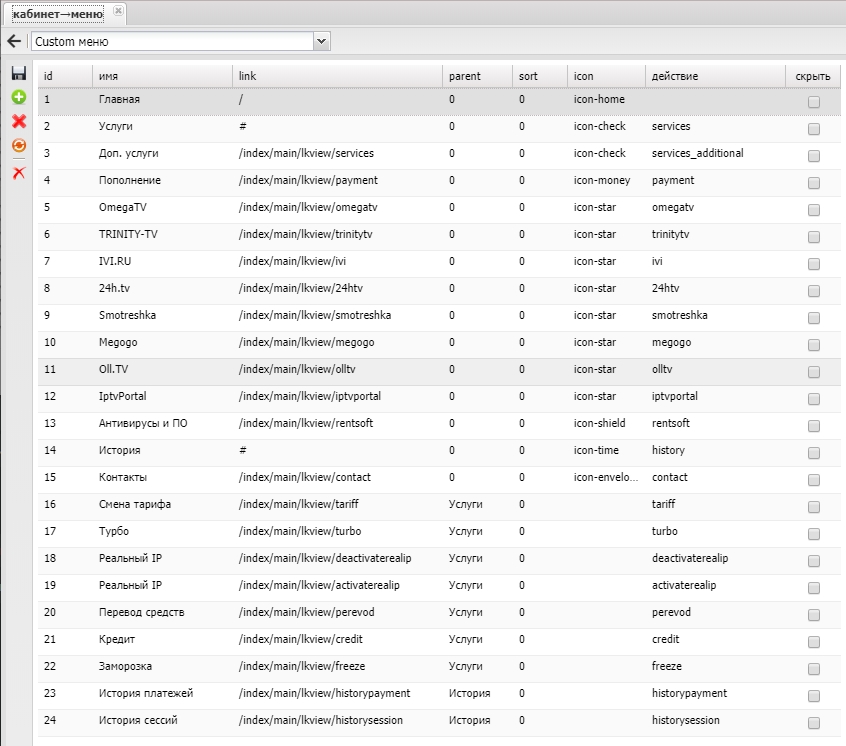The width and height of the screenshot is (846, 746).
Task: Click the Custom меню combo box field
Action: 172,42
